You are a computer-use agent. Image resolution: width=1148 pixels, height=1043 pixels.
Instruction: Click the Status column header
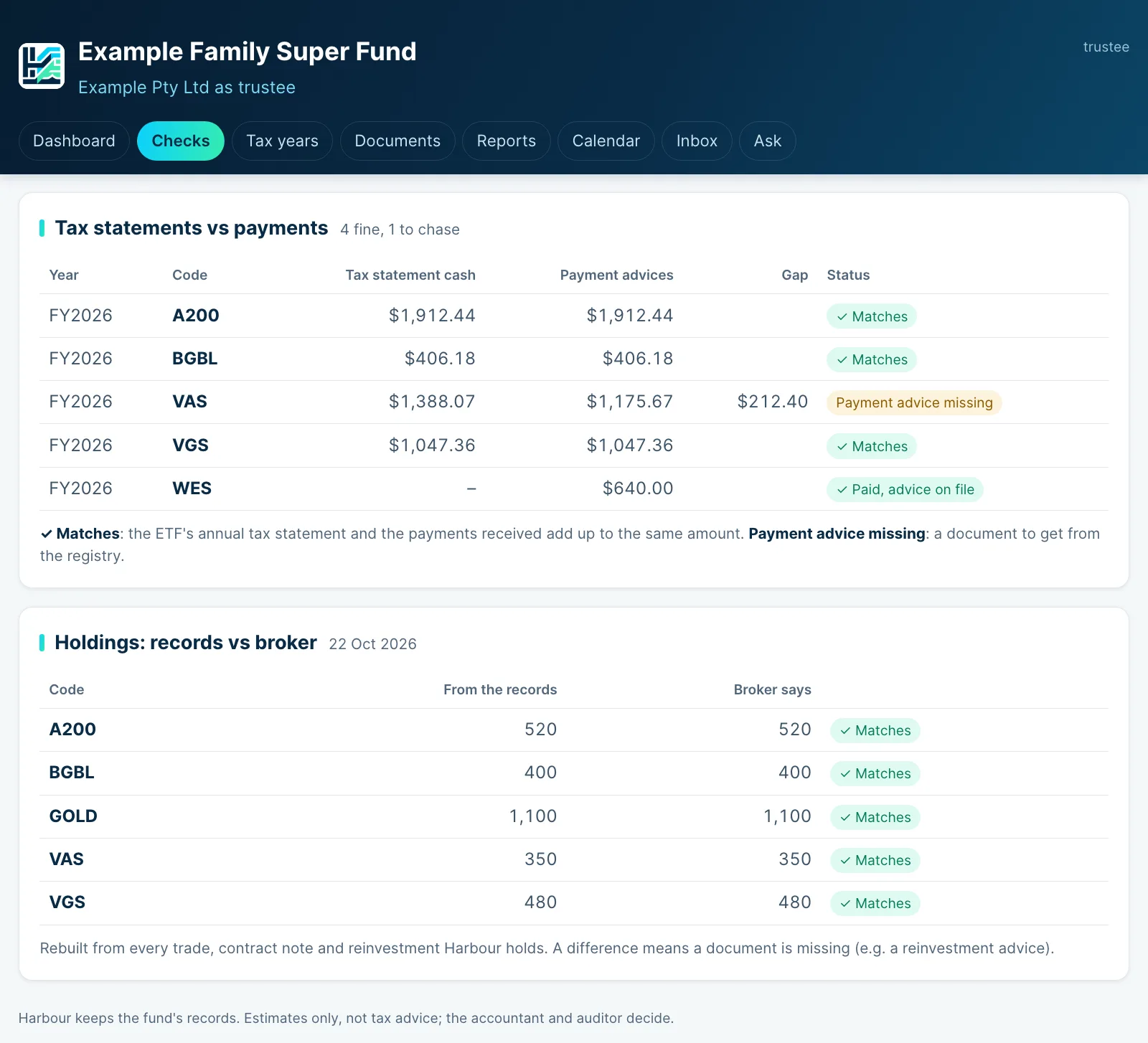tap(848, 275)
